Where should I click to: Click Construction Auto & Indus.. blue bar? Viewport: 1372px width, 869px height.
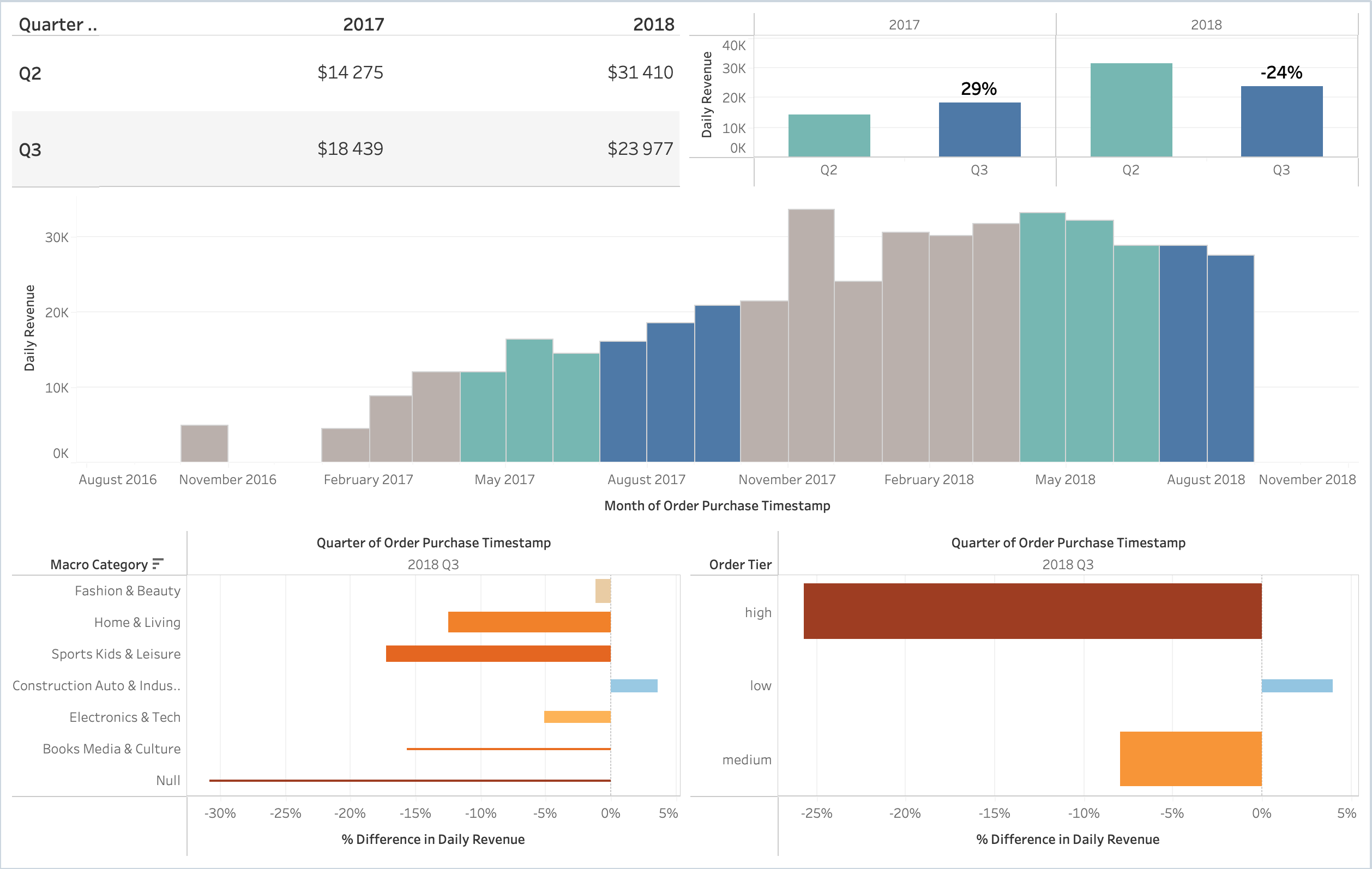(634, 686)
